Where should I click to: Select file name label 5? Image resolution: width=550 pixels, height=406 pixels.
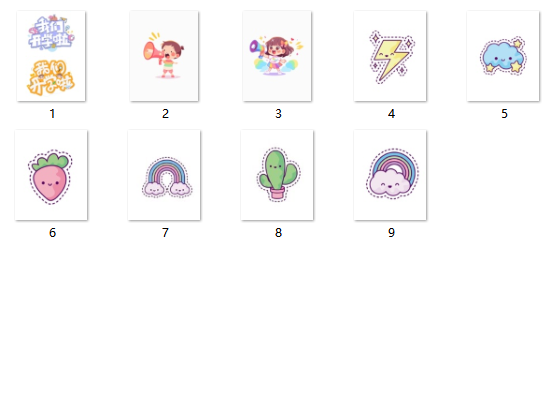(504, 114)
